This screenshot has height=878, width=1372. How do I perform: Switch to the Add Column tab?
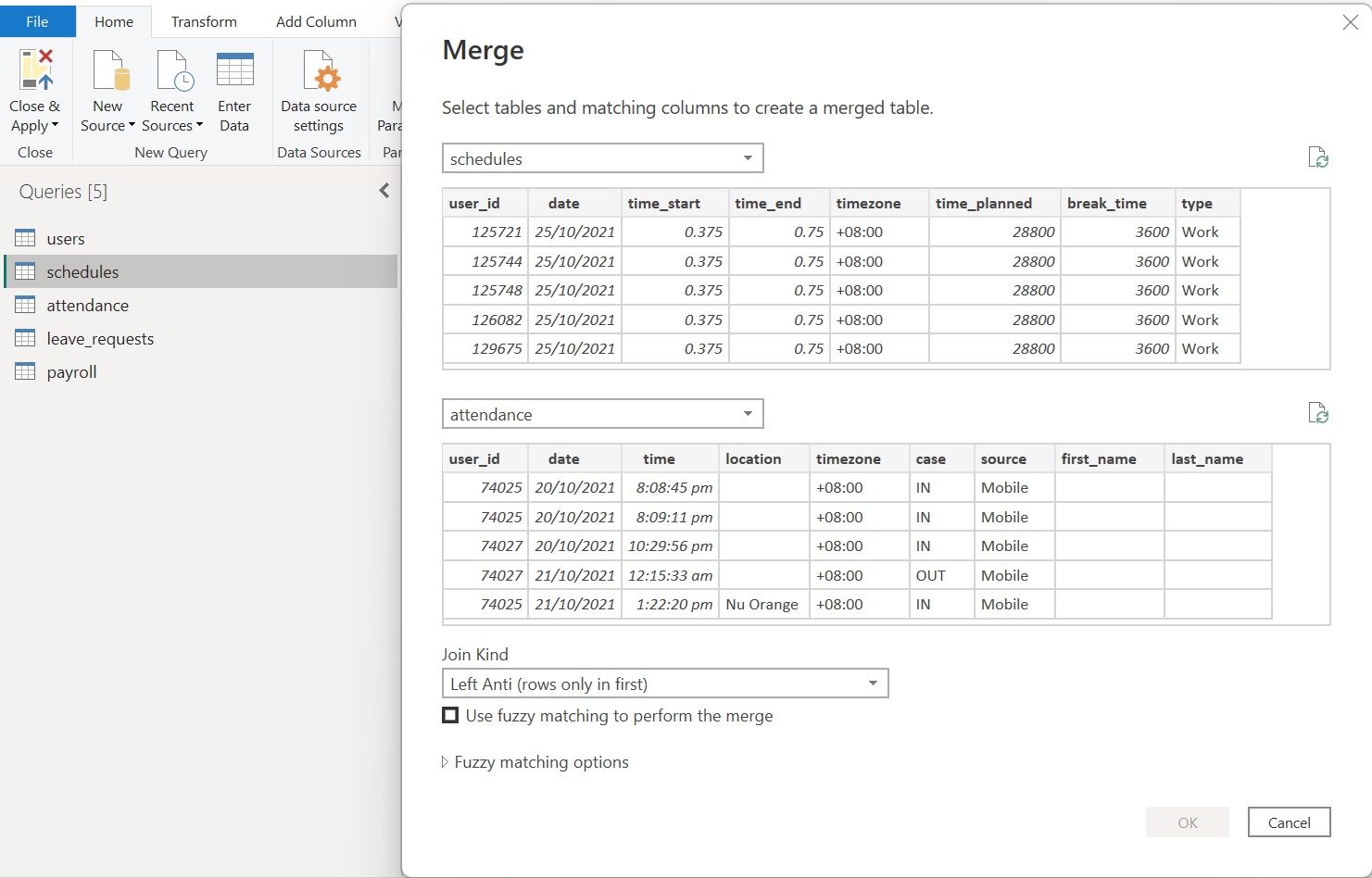pyautogui.click(x=316, y=21)
